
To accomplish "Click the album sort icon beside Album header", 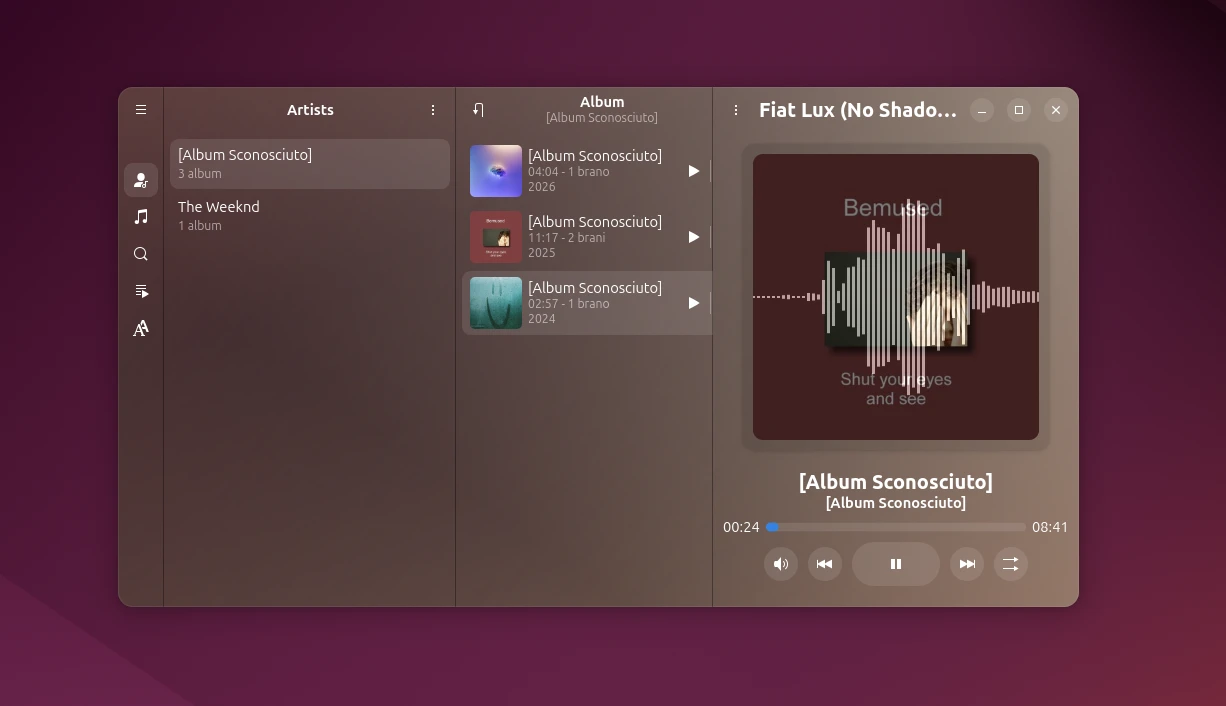I will [x=478, y=110].
